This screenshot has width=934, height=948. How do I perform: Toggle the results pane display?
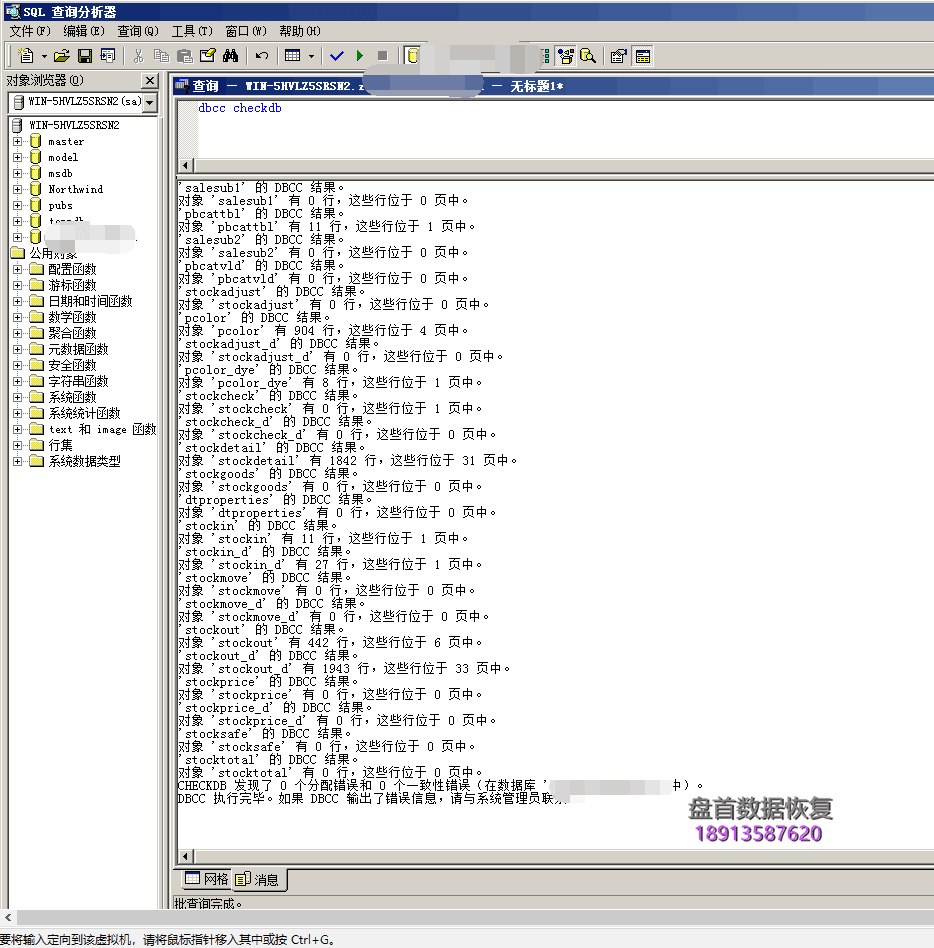[x=643, y=56]
